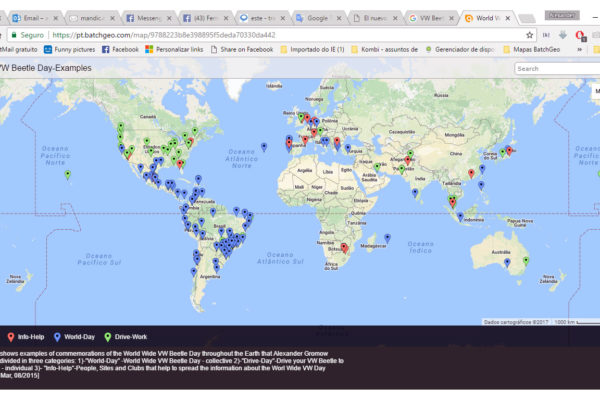Switch to the Google browser tab
The image size is (600, 400).
tap(315, 18)
